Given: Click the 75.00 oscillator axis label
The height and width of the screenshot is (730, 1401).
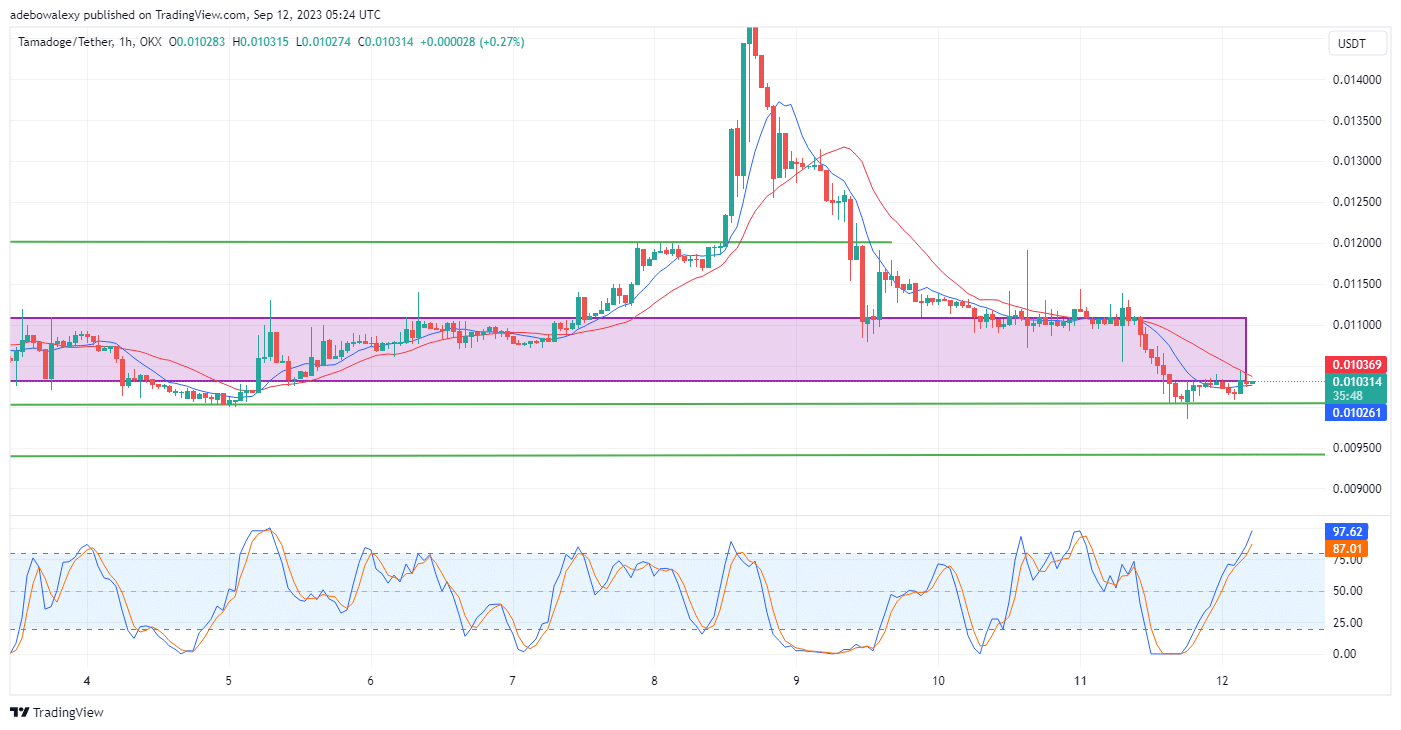Looking at the screenshot, I should (x=1348, y=561).
